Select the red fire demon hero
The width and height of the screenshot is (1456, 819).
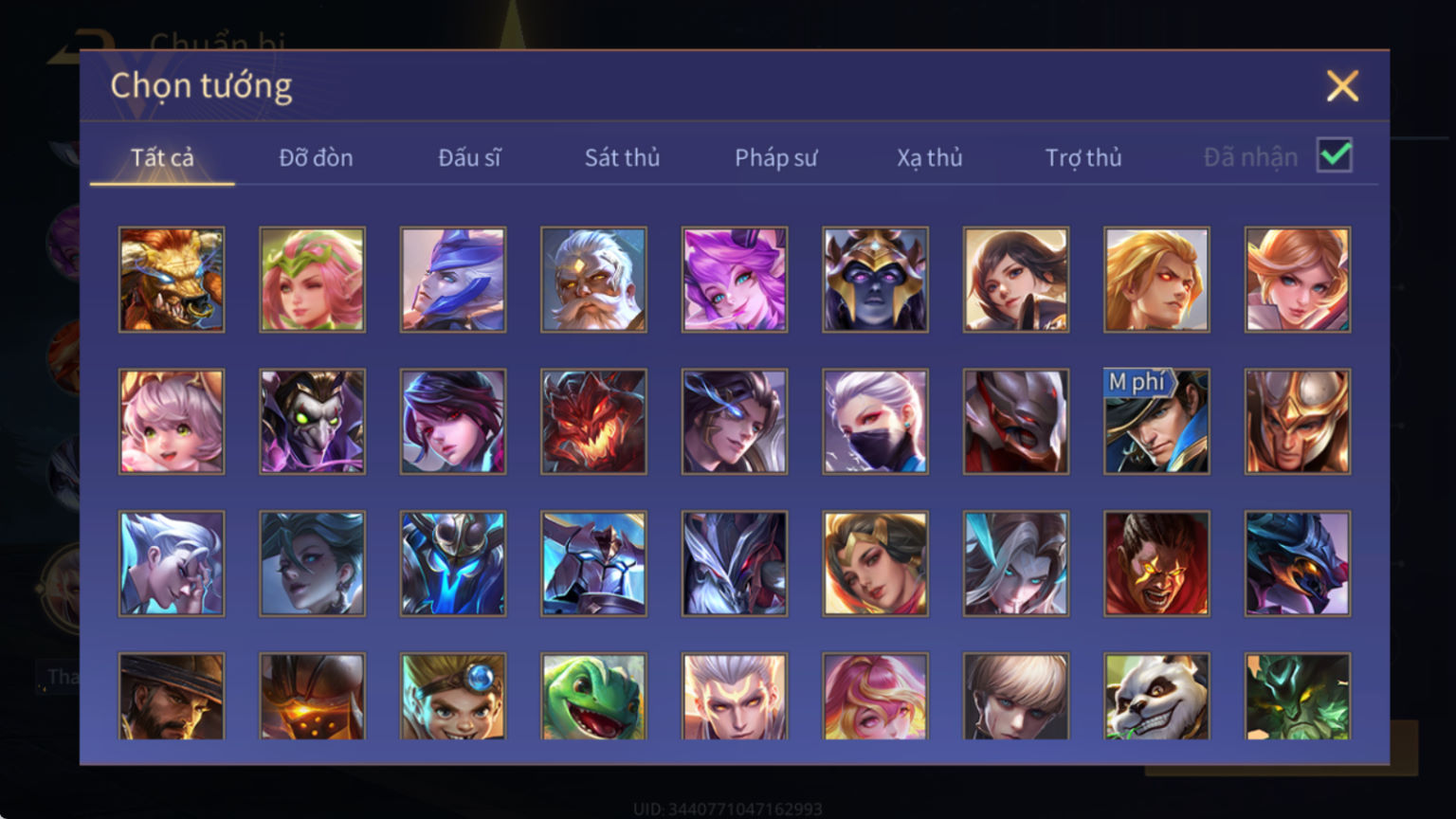[x=593, y=422]
